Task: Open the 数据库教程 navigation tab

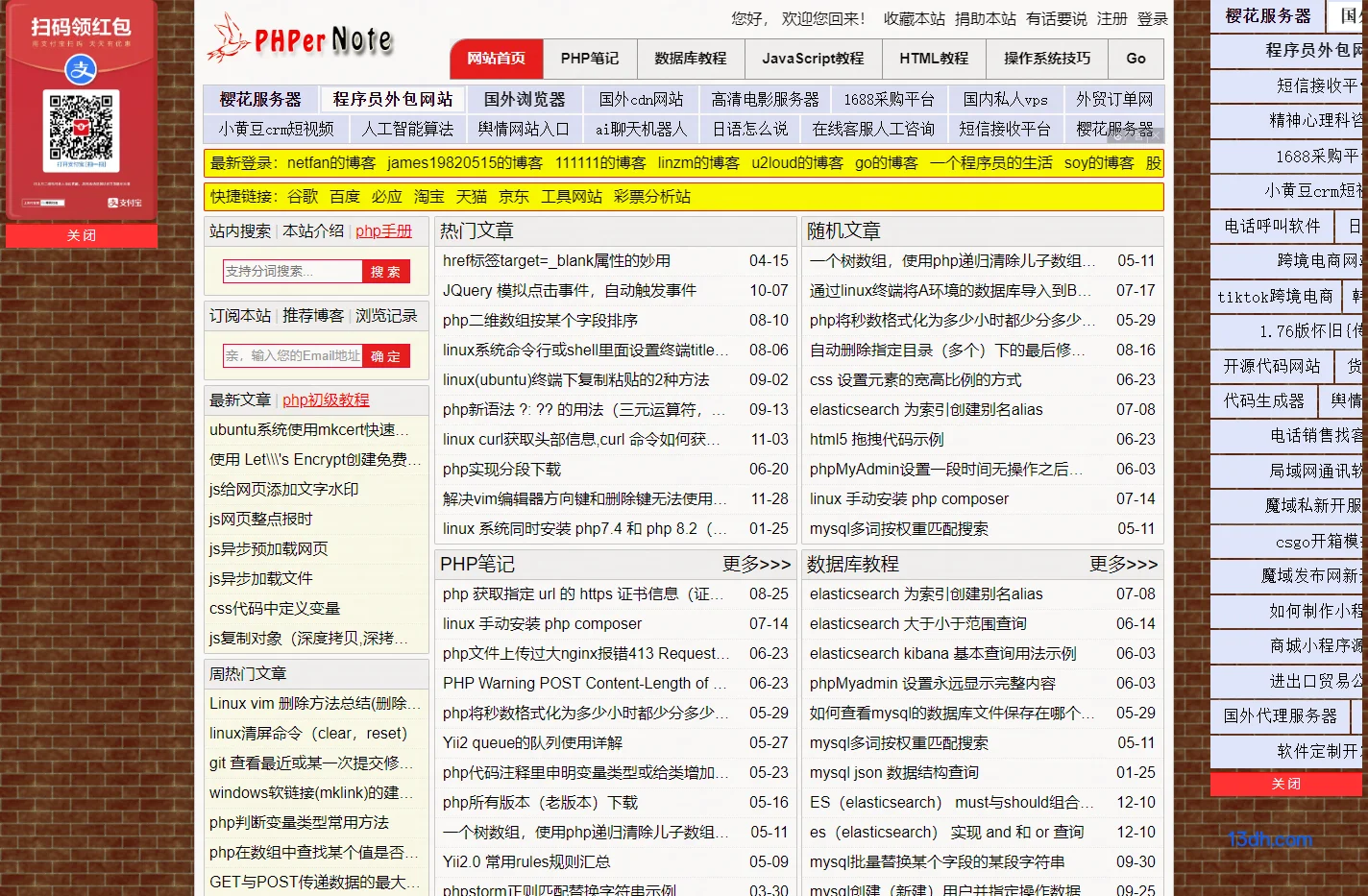Action: coord(691,59)
